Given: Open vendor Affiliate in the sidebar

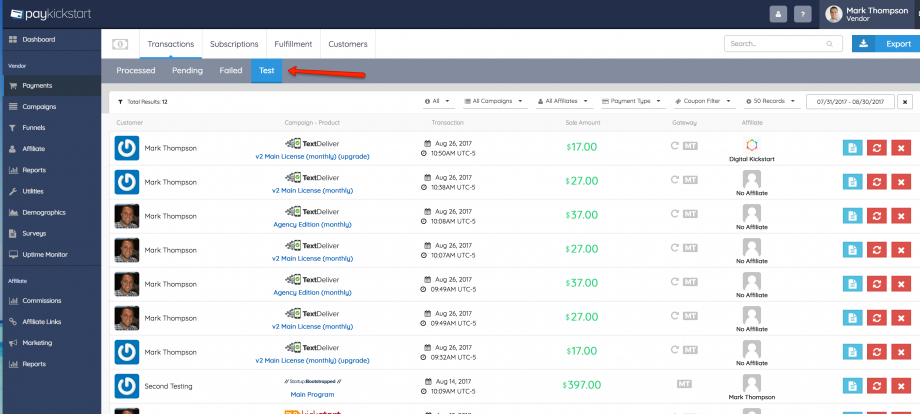Looking at the screenshot, I should 50,149.
